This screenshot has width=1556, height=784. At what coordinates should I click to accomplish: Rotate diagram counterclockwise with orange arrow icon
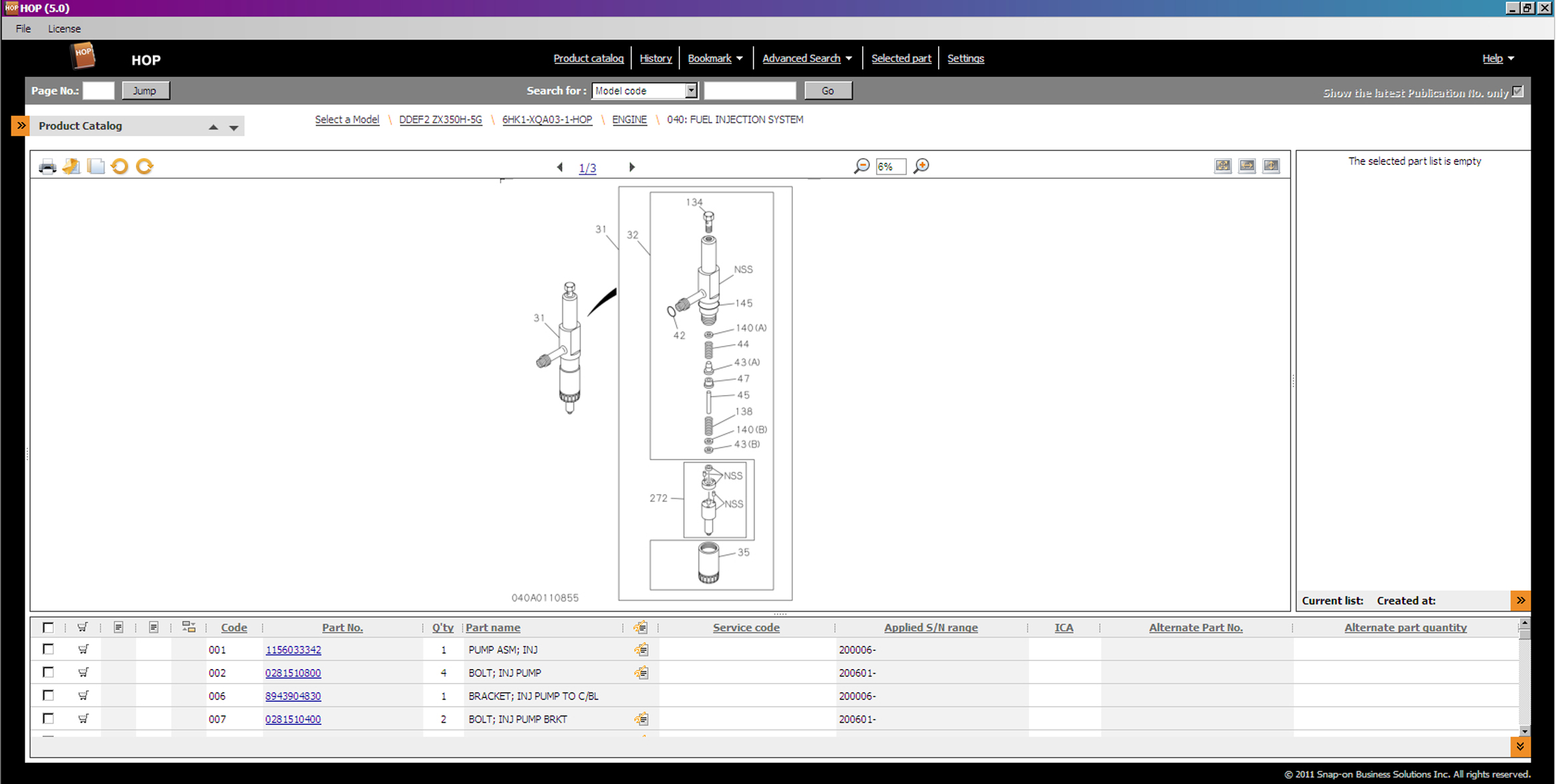point(120,166)
